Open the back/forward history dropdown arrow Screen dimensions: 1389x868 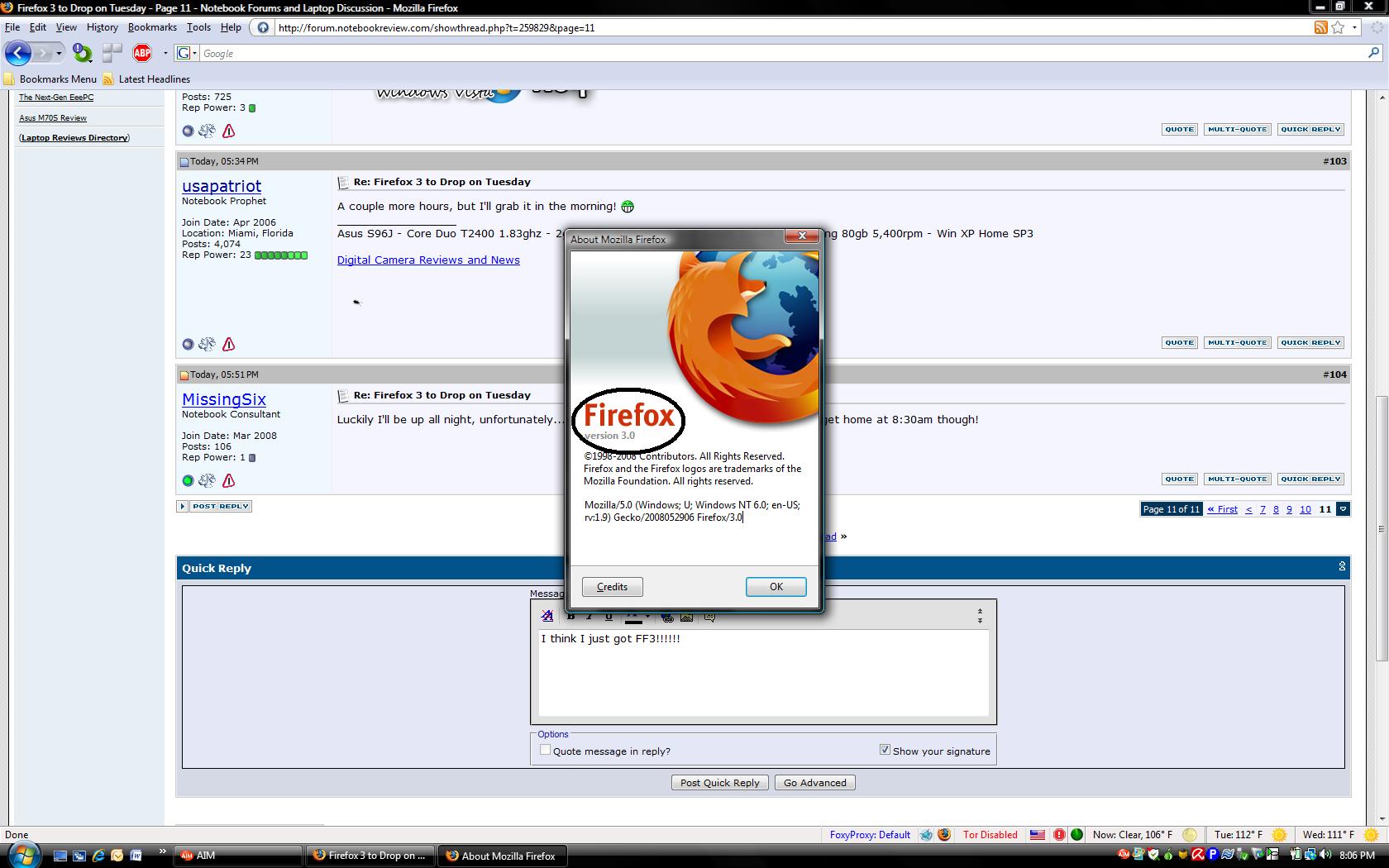(59, 53)
